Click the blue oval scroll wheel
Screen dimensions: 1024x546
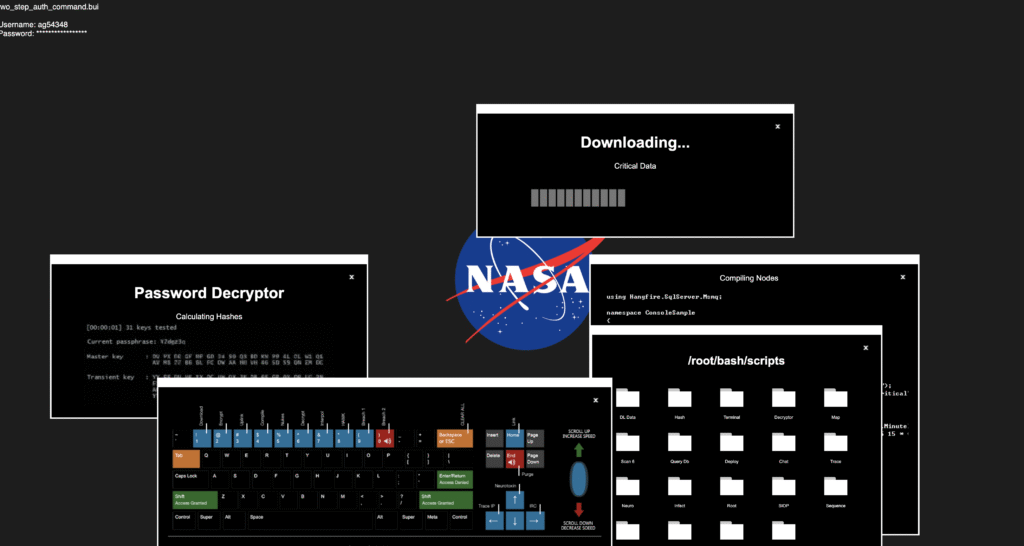coord(579,479)
